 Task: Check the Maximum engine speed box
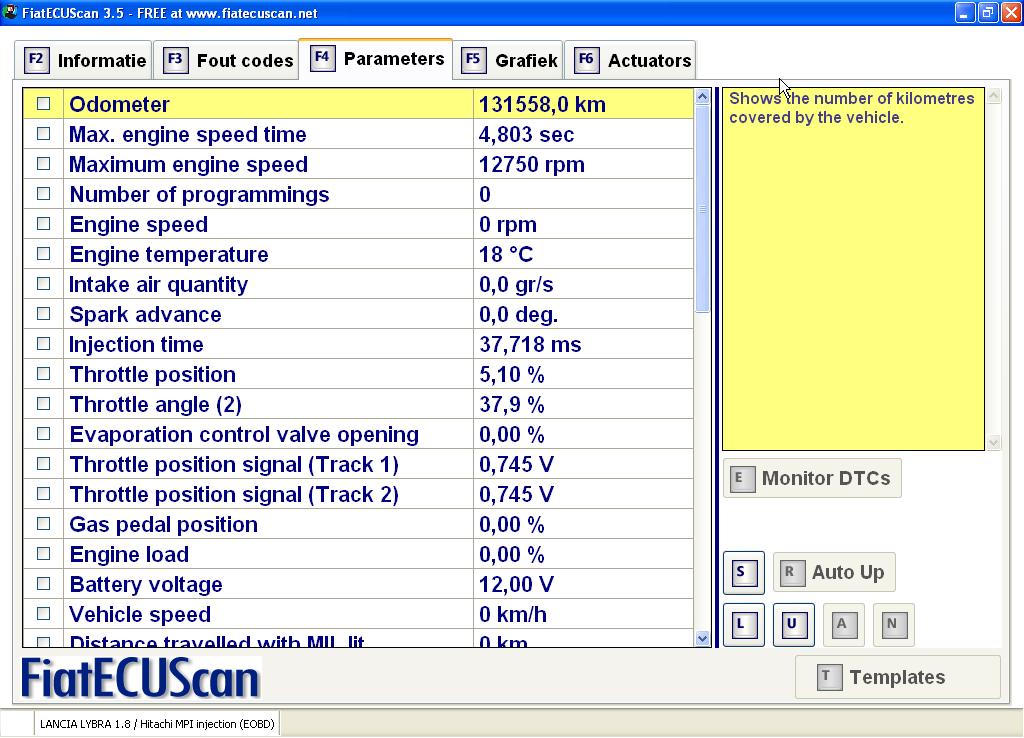pyautogui.click(x=43, y=164)
